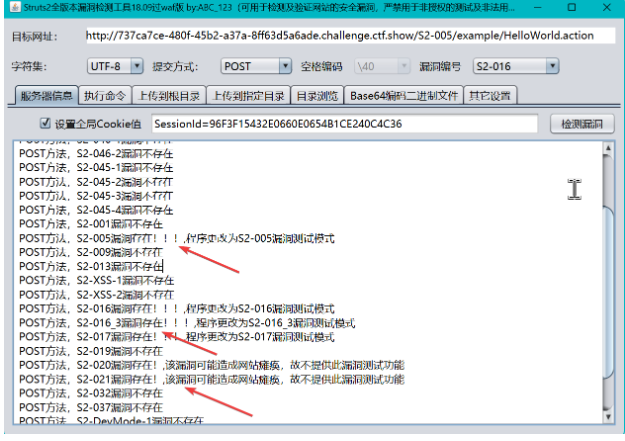Click the 空格编码 label
This screenshot has width=625, height=441.
pos(322,66)
